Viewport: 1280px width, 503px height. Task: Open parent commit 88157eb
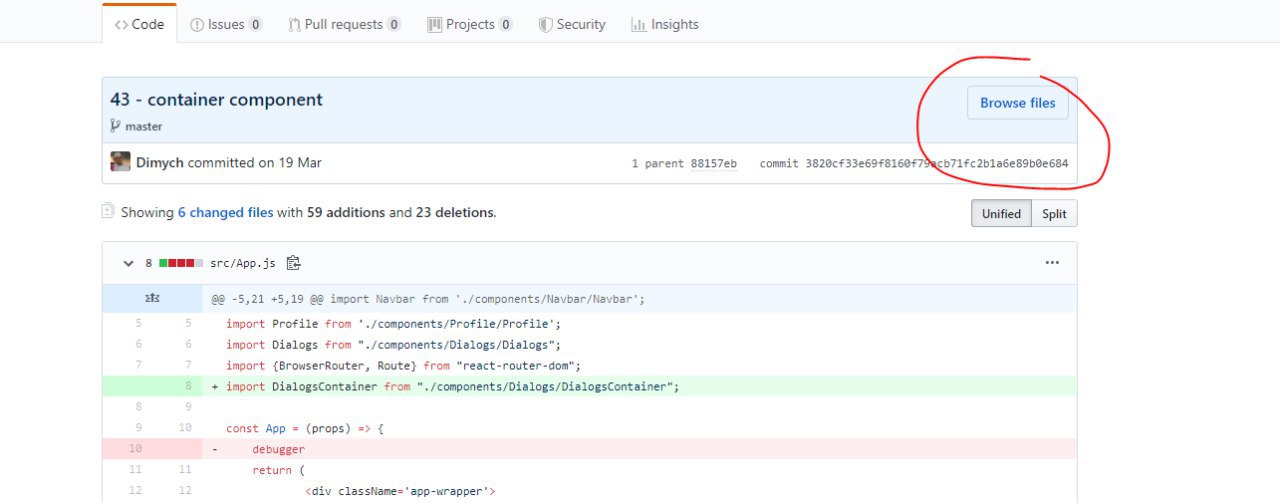point(713,163)
